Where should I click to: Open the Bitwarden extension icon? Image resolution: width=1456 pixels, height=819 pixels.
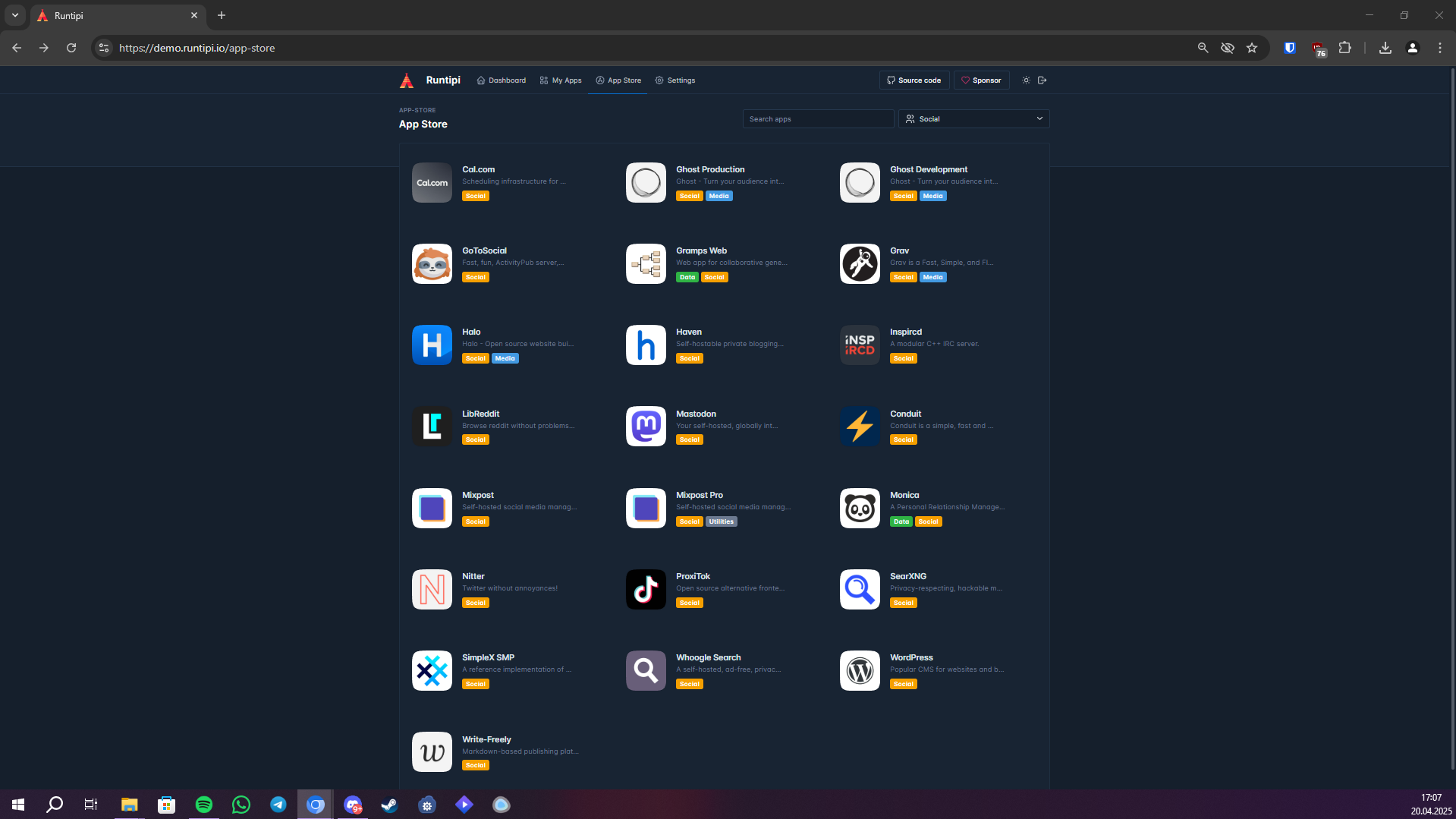pyautogui.click(x=1289, y=48)
